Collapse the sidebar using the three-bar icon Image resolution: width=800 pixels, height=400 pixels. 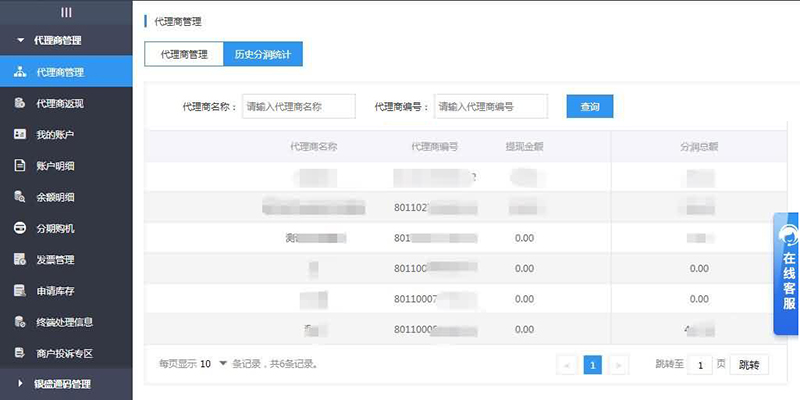(x=66, y=13)
